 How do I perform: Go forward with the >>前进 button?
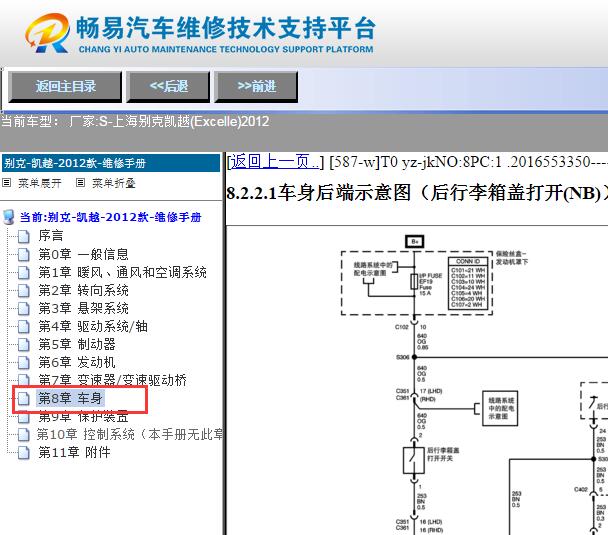pyautogui.click(x=256, y=86)
